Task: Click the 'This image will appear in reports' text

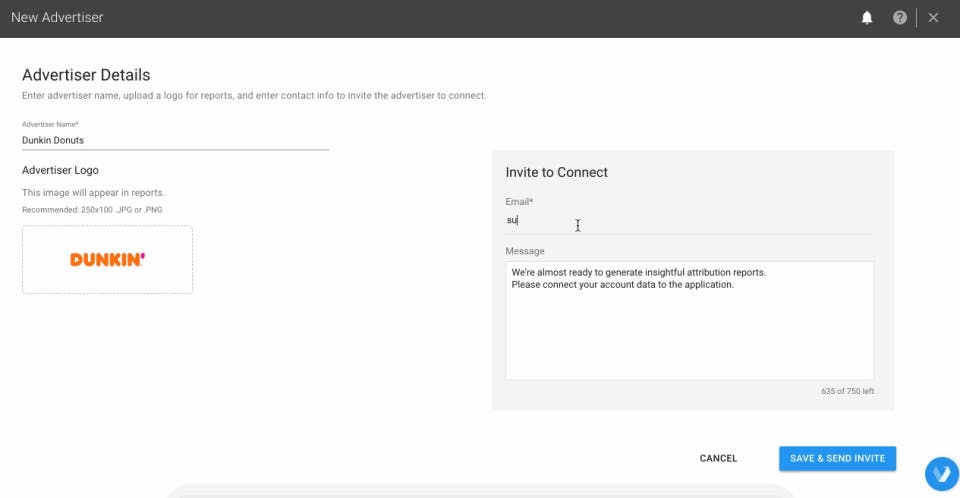Action: 93,192
